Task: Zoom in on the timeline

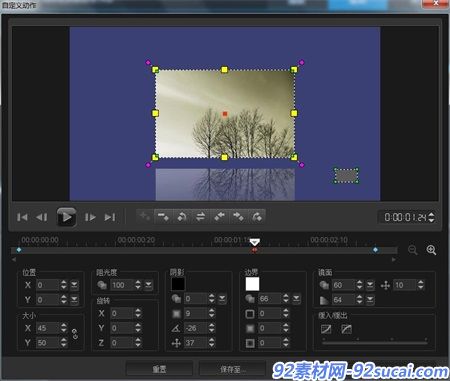Action: coord(431,250)
